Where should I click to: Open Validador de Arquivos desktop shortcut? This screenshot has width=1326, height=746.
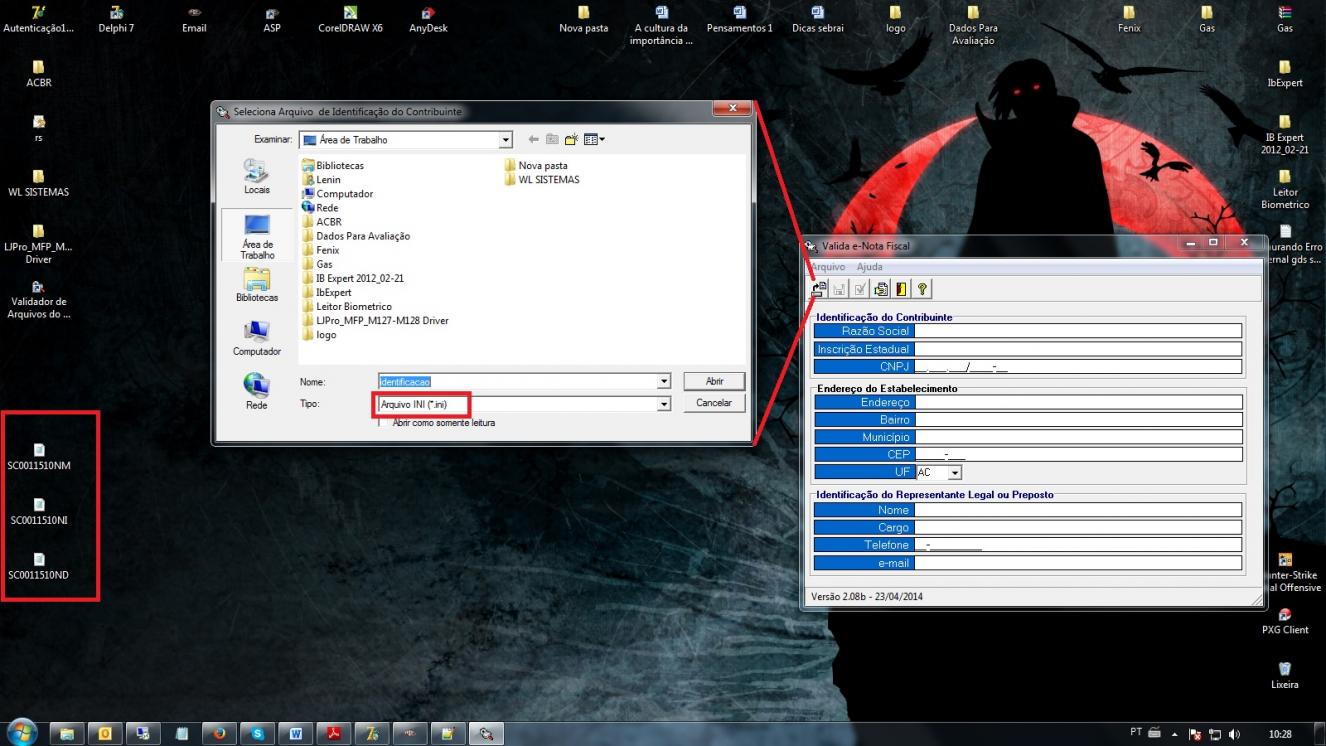point(38,300)
